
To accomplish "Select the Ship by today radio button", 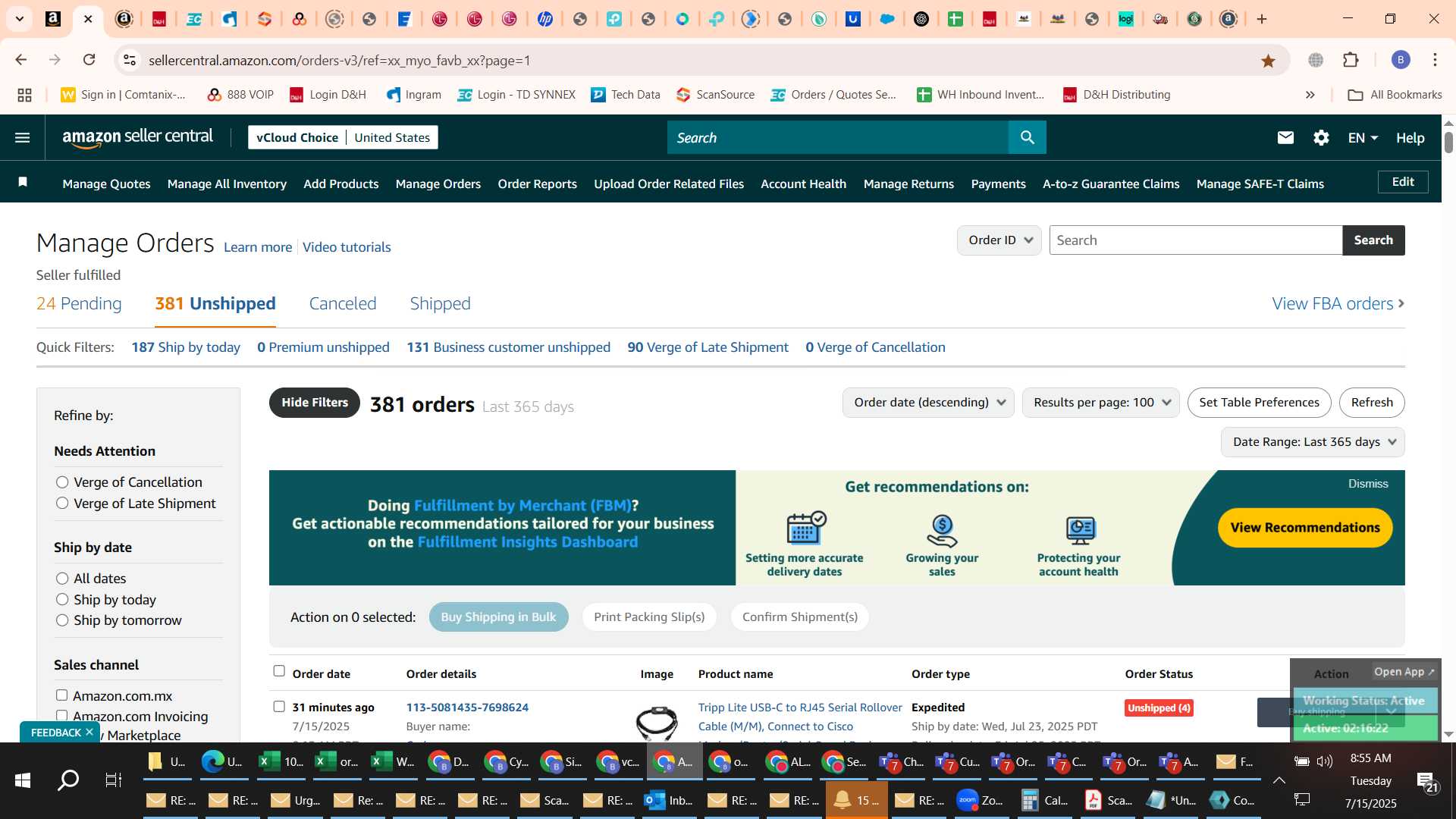I will [x=62, y=600].
